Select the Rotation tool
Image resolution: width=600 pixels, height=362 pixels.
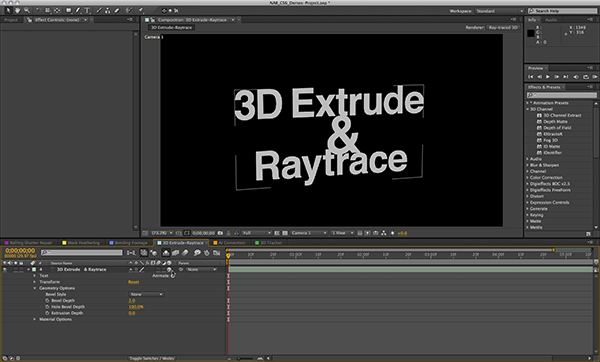tap(38, 11)
